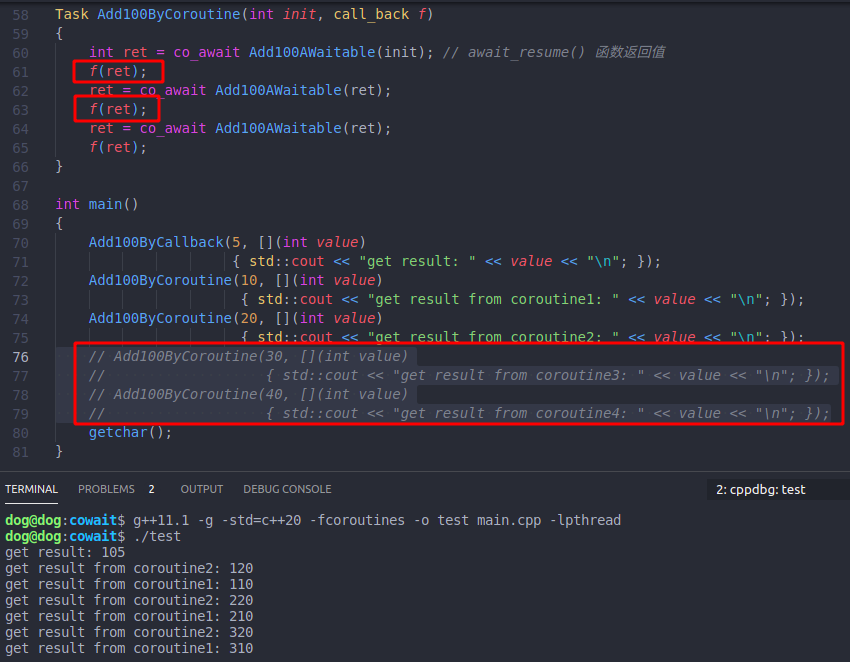
Task: Click line number 58 in the gutter
Action: pyautogui.click(x=20, y=14)
